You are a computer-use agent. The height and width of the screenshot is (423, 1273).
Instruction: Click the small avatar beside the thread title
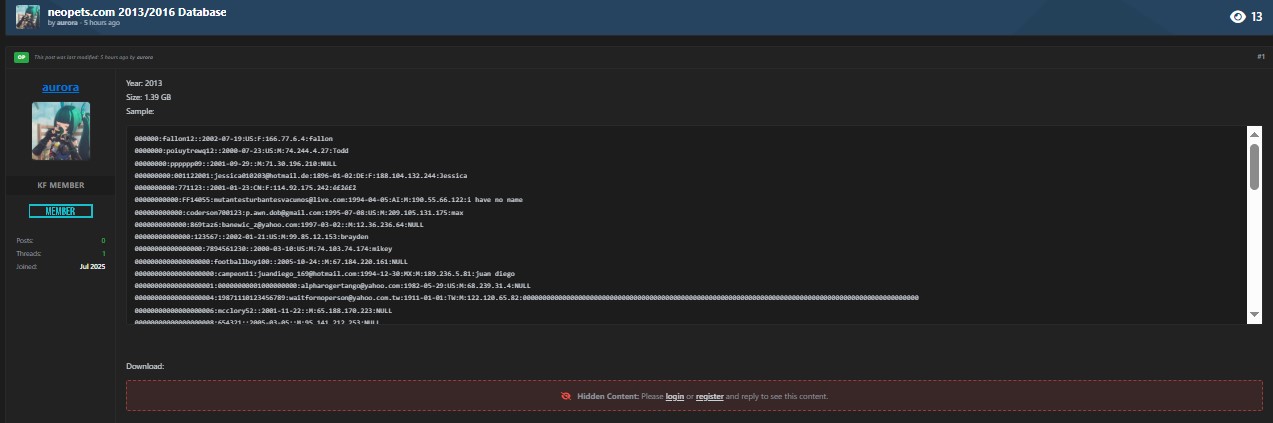coord(28,16)
